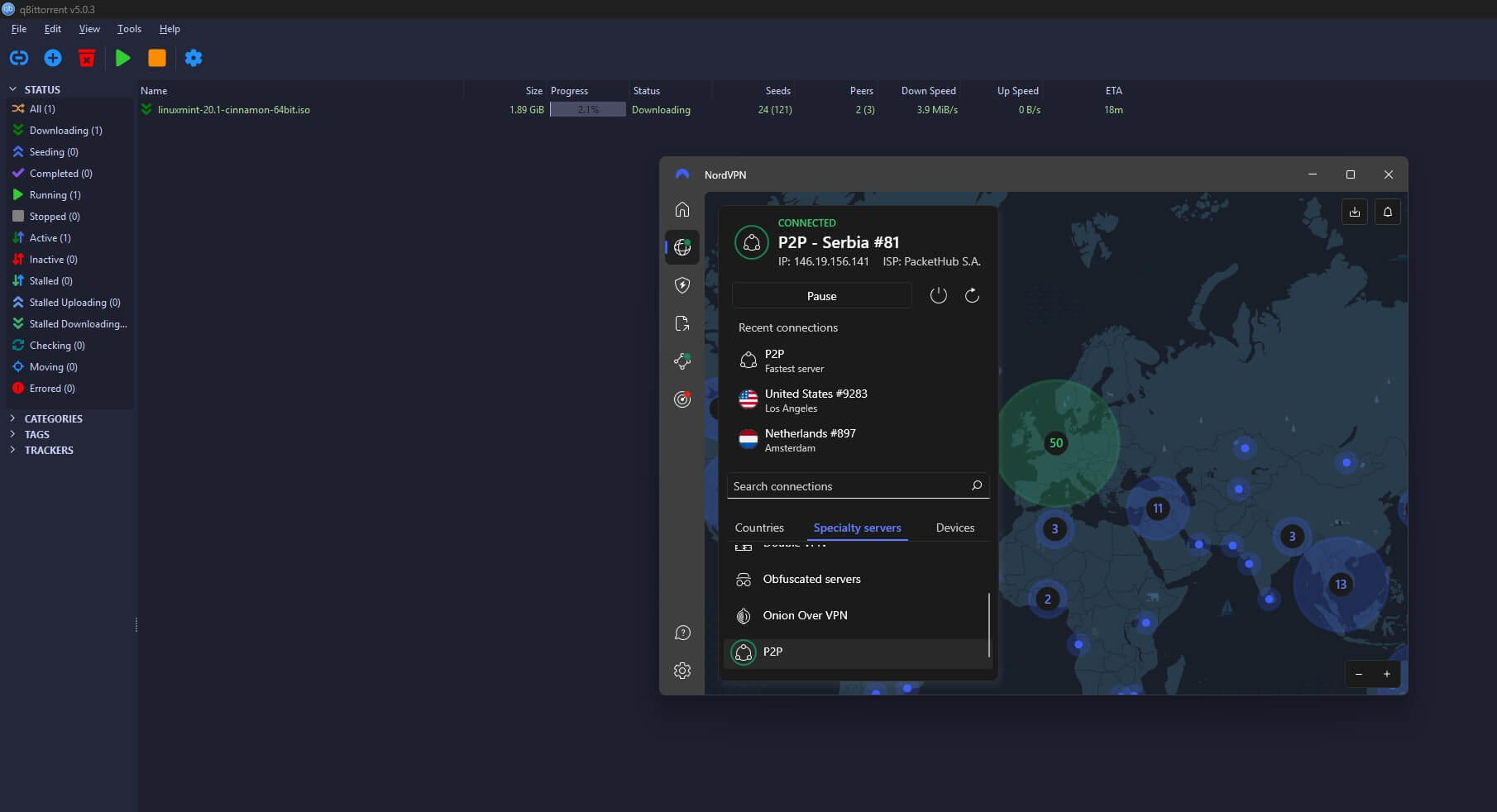The width and height of the screenshot is (1497, 812).
Task: Open NordVPN file sharing icon in sidebar
Action: point(682,323)
